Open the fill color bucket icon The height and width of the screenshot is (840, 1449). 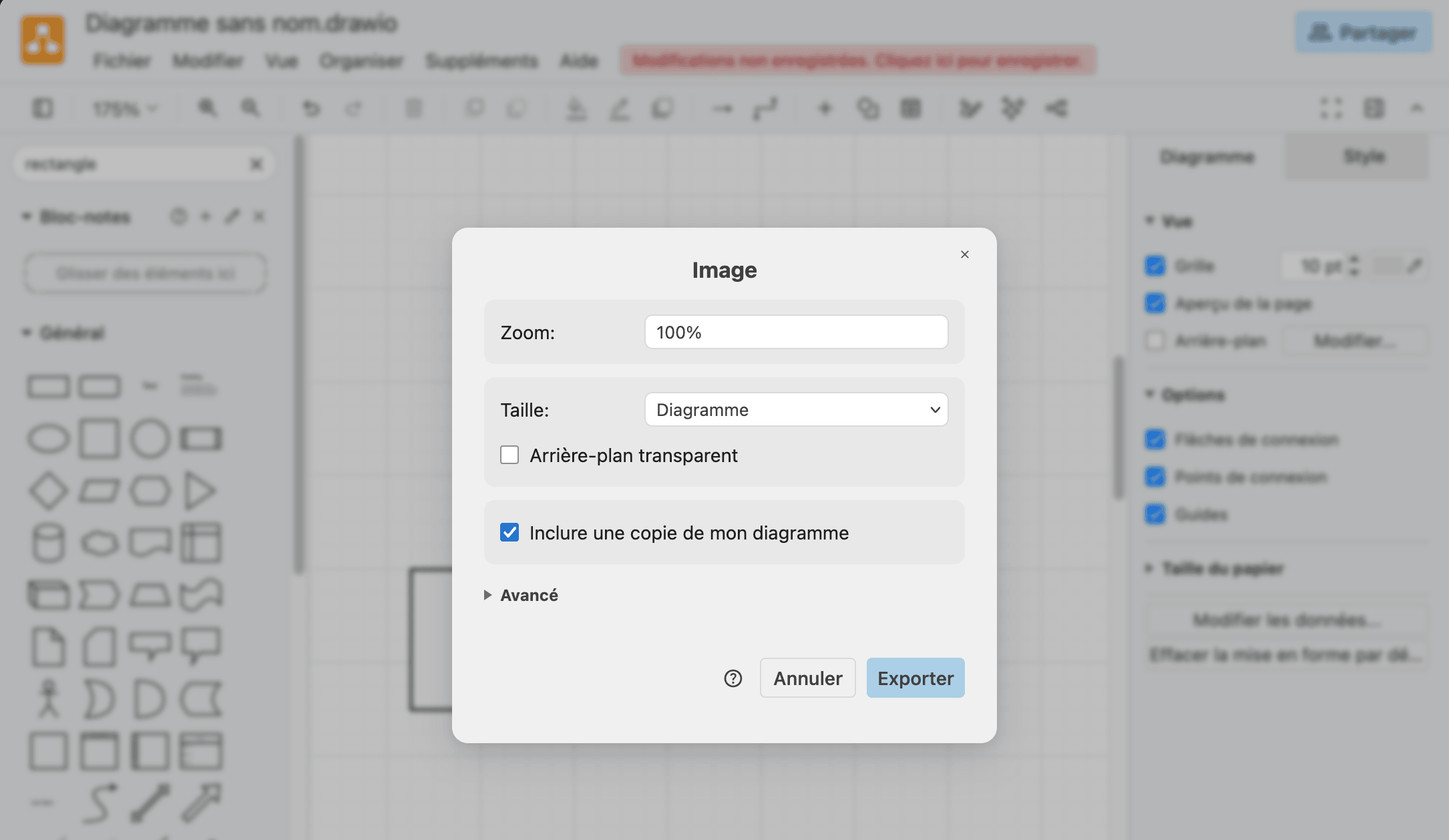pyautogui.click(x=576, y=108)
